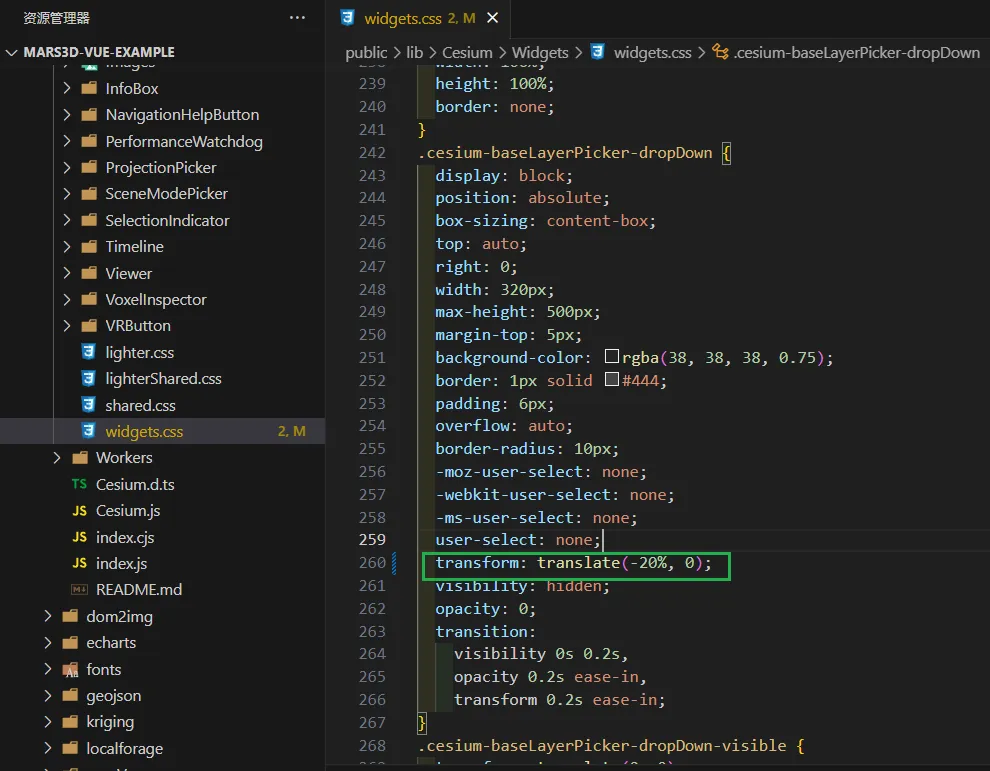Expand the localforage folder chevron
This screenshot has width=990, height=771.
(x=48, y=748)
